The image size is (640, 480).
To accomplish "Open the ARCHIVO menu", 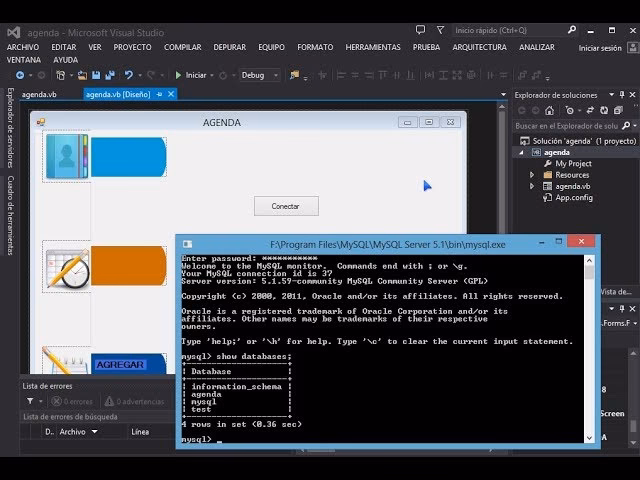I will [x=23, y=47].
